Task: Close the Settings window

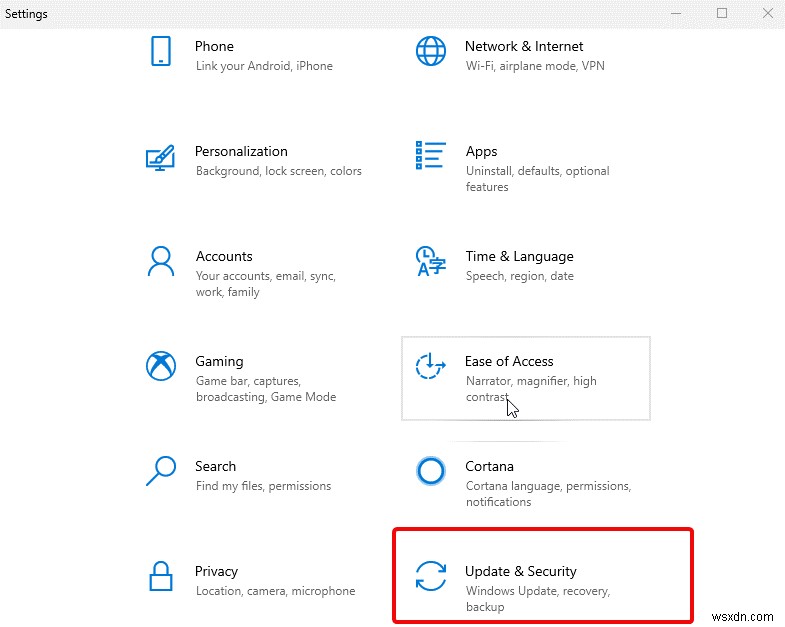Action: [x=768, y=14]
